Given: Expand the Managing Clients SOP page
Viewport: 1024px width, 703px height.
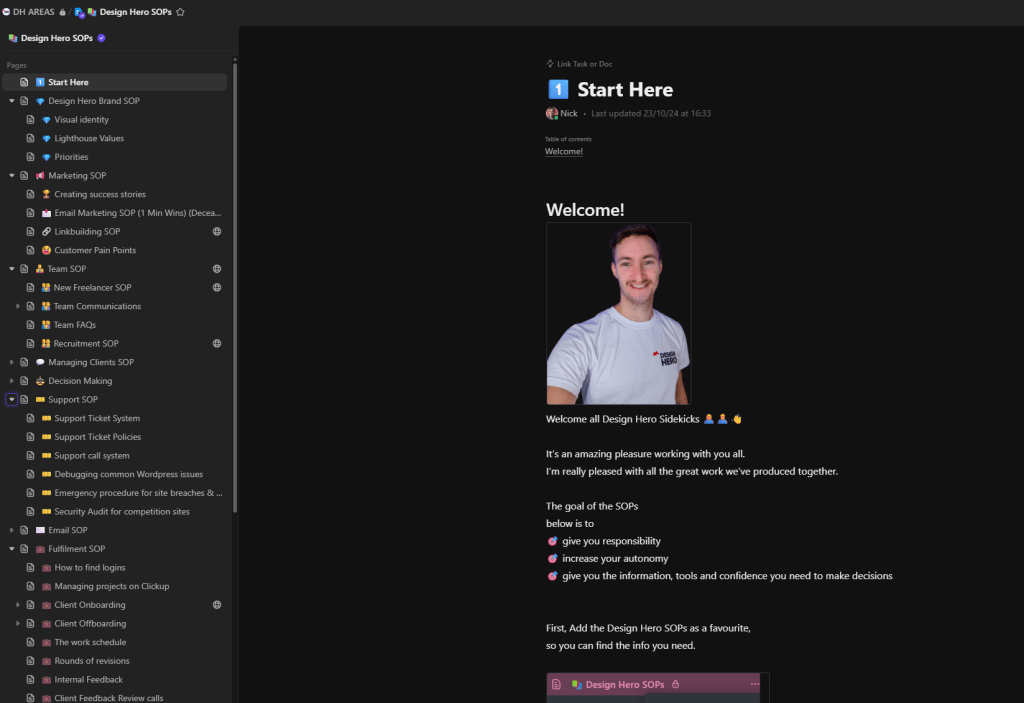Looking at the screenshot, I should point(12,363).
